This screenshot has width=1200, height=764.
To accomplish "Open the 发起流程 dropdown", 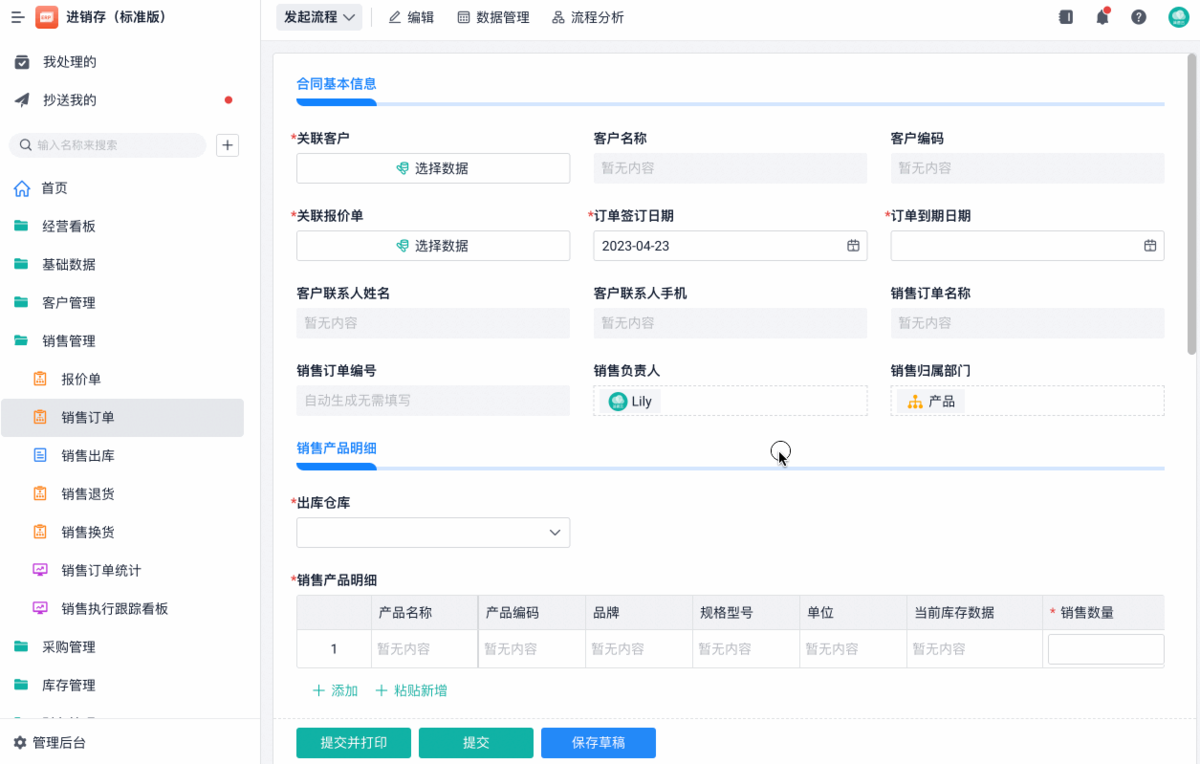I will point(319,17).
